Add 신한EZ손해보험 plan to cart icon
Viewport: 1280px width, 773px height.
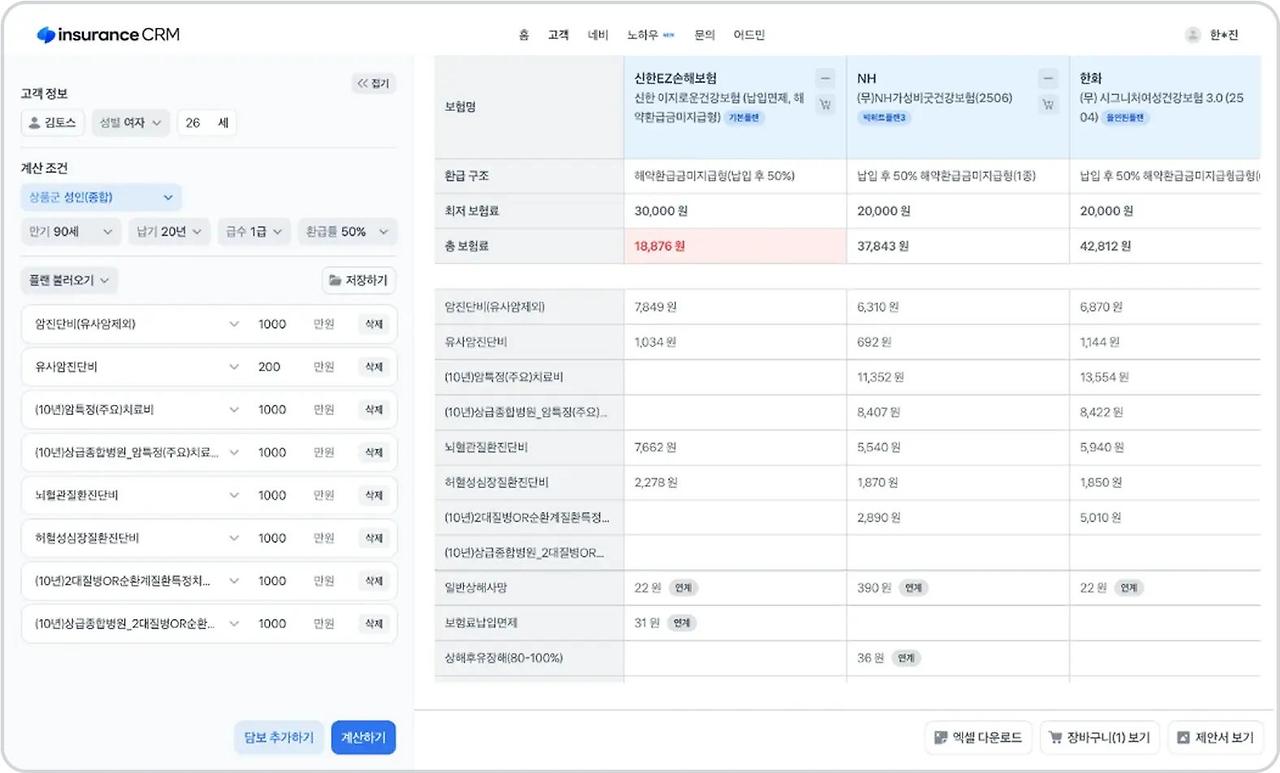[825, 104]
